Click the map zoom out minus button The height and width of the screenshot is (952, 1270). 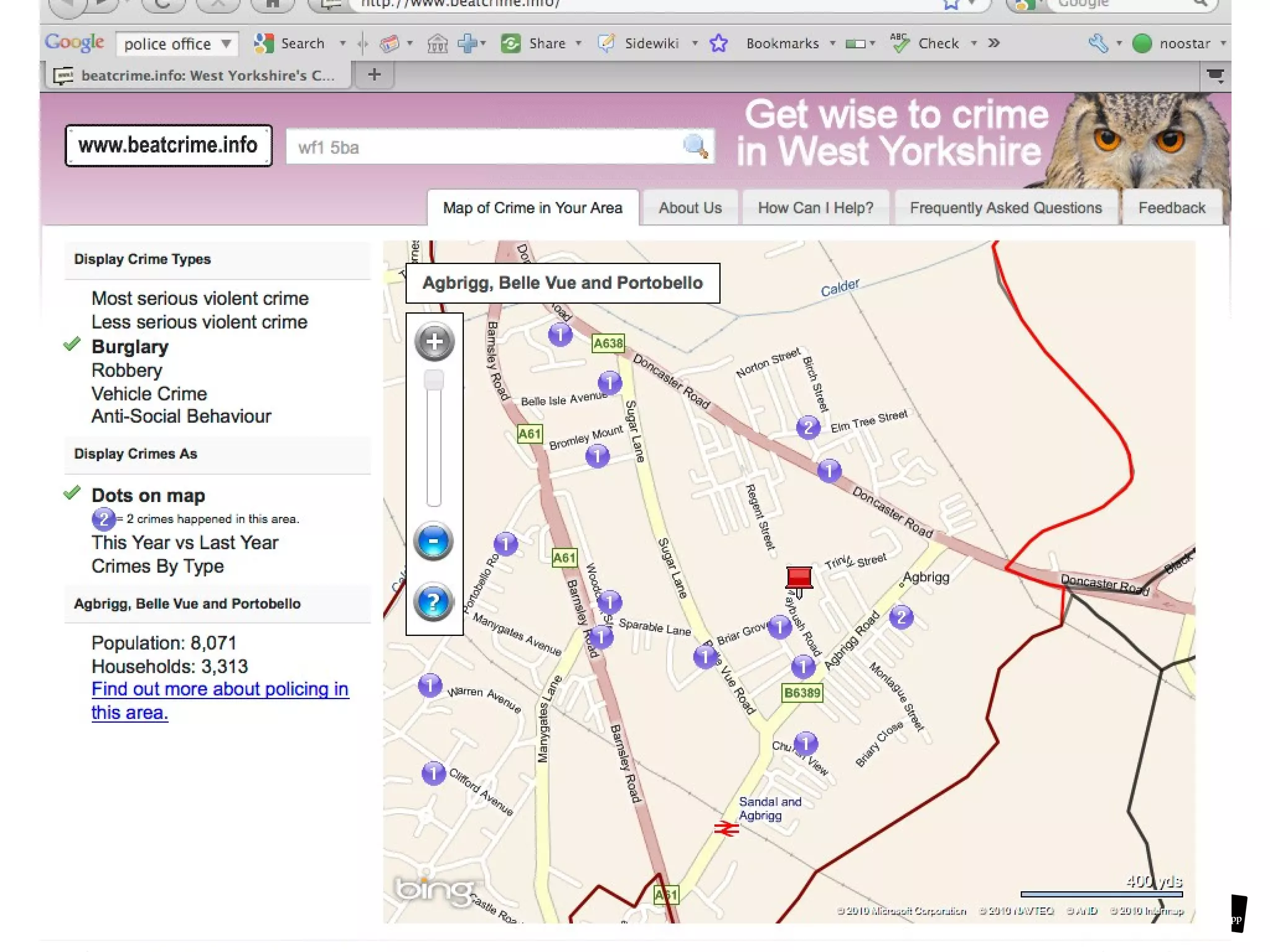point(433,540)
